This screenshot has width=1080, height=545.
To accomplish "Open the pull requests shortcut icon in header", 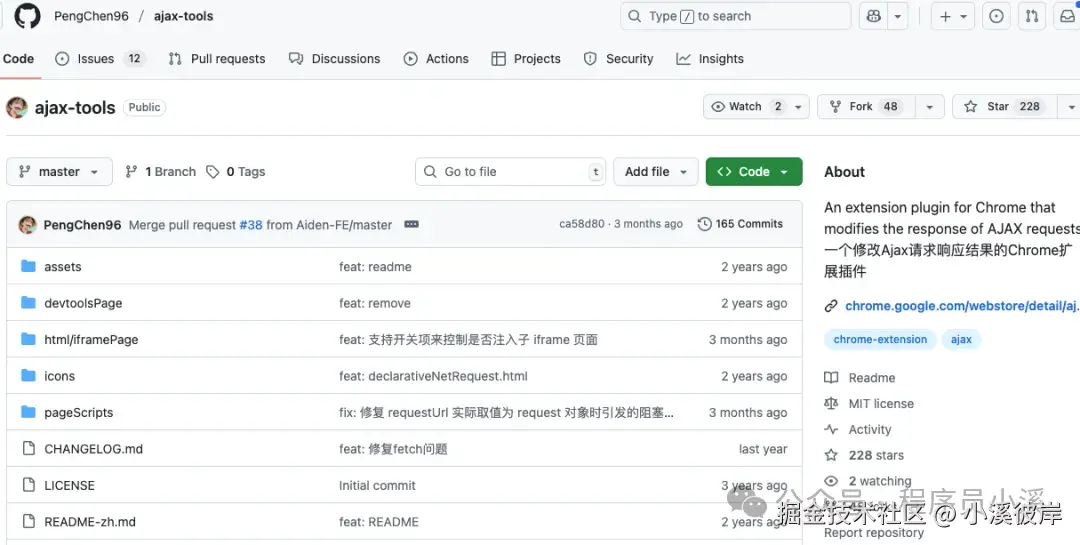I will [x=1032, y=16].
